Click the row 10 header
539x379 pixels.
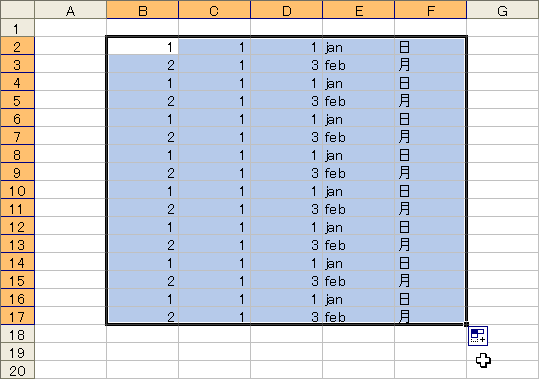point(17,190)
